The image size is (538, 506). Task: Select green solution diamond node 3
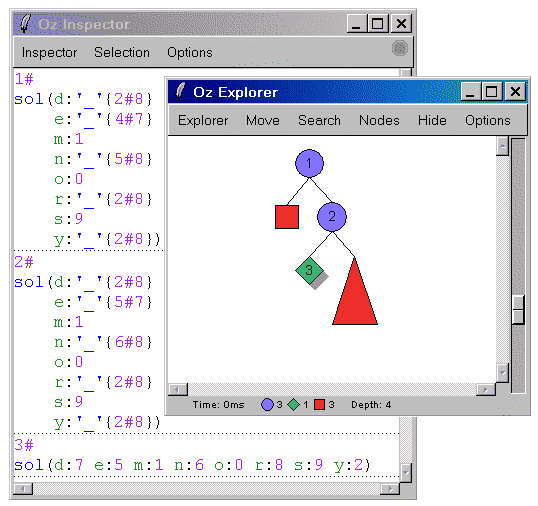(309, 270)
